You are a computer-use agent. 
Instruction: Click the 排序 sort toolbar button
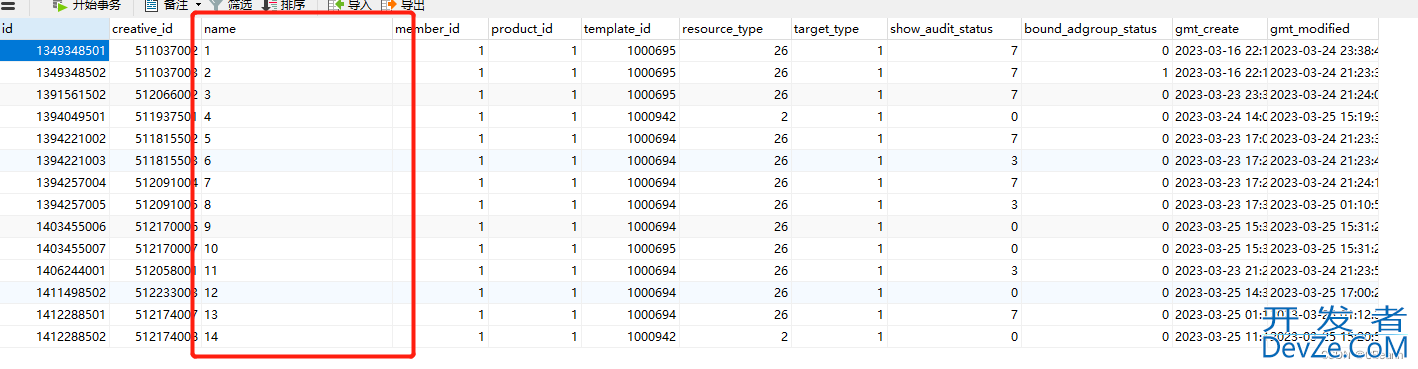[x=283, y=5]
